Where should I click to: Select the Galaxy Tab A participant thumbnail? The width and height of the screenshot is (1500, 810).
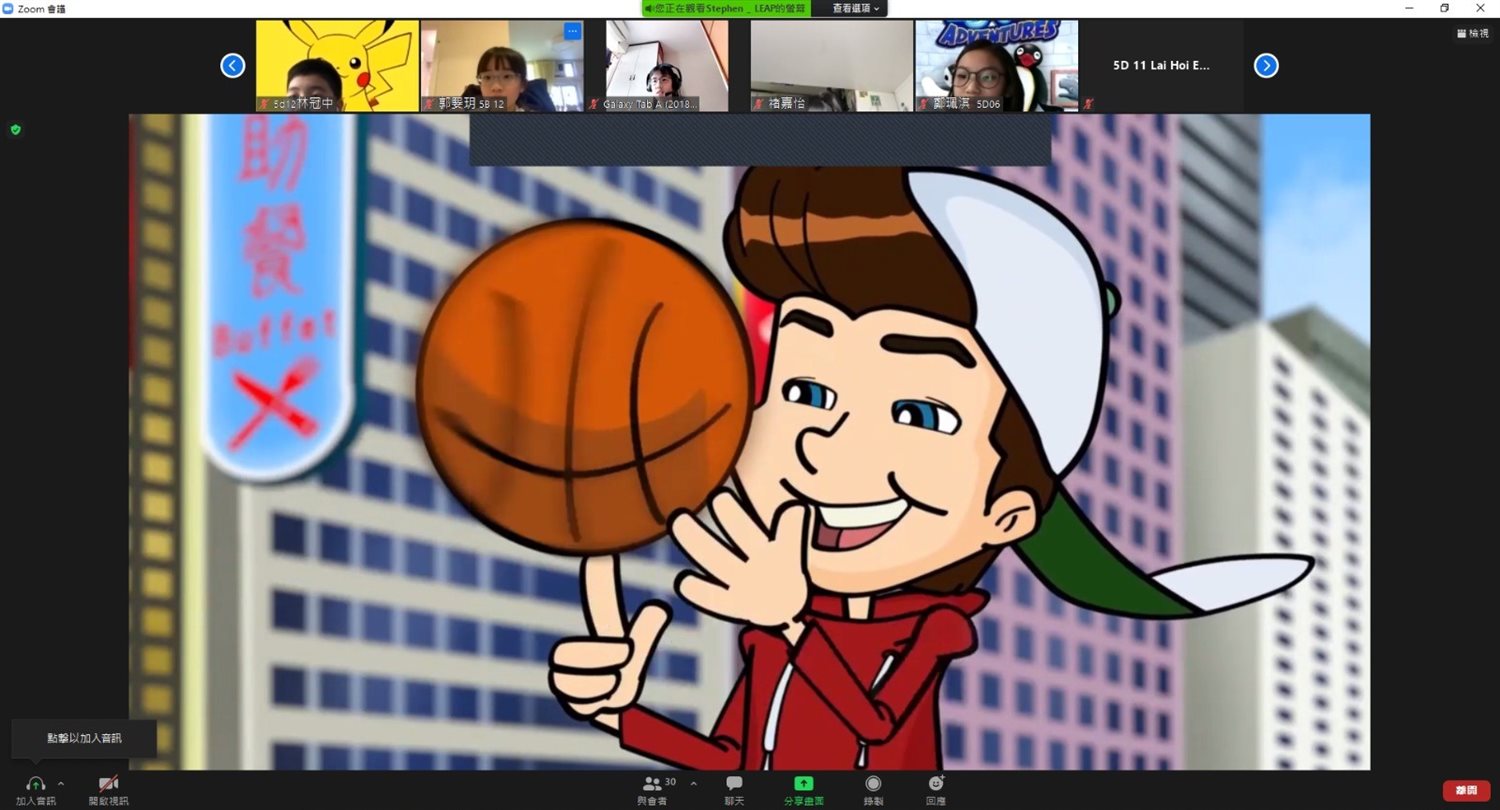[x=667, y=66]
